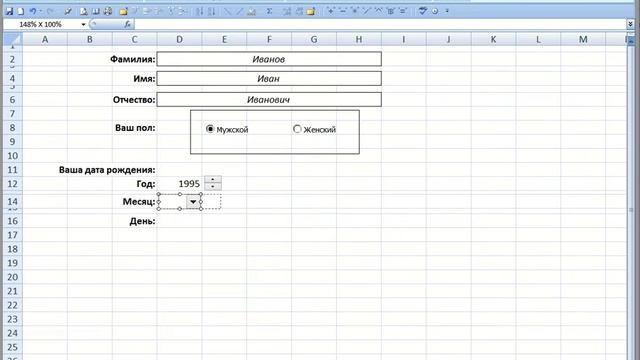640x360 pixels.
Task: Select column M header
Action: click(583, 40)
